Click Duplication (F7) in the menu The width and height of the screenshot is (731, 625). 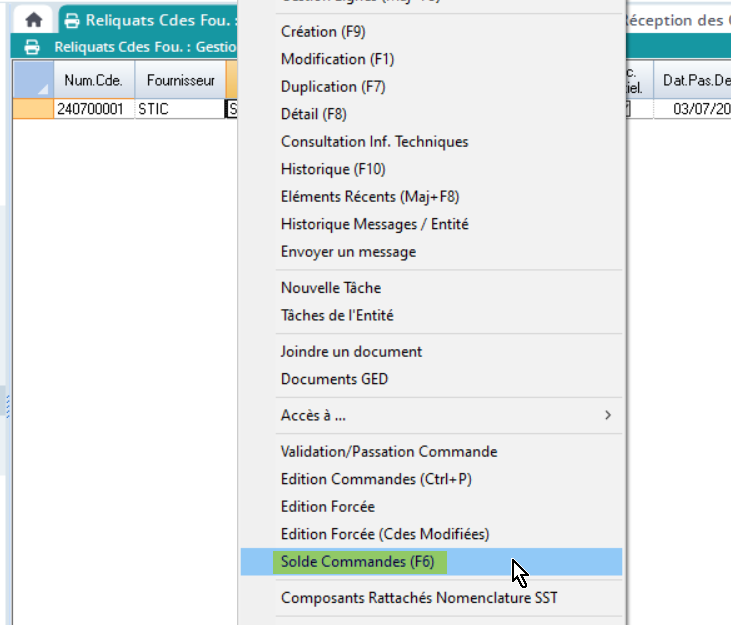point(333,87)
